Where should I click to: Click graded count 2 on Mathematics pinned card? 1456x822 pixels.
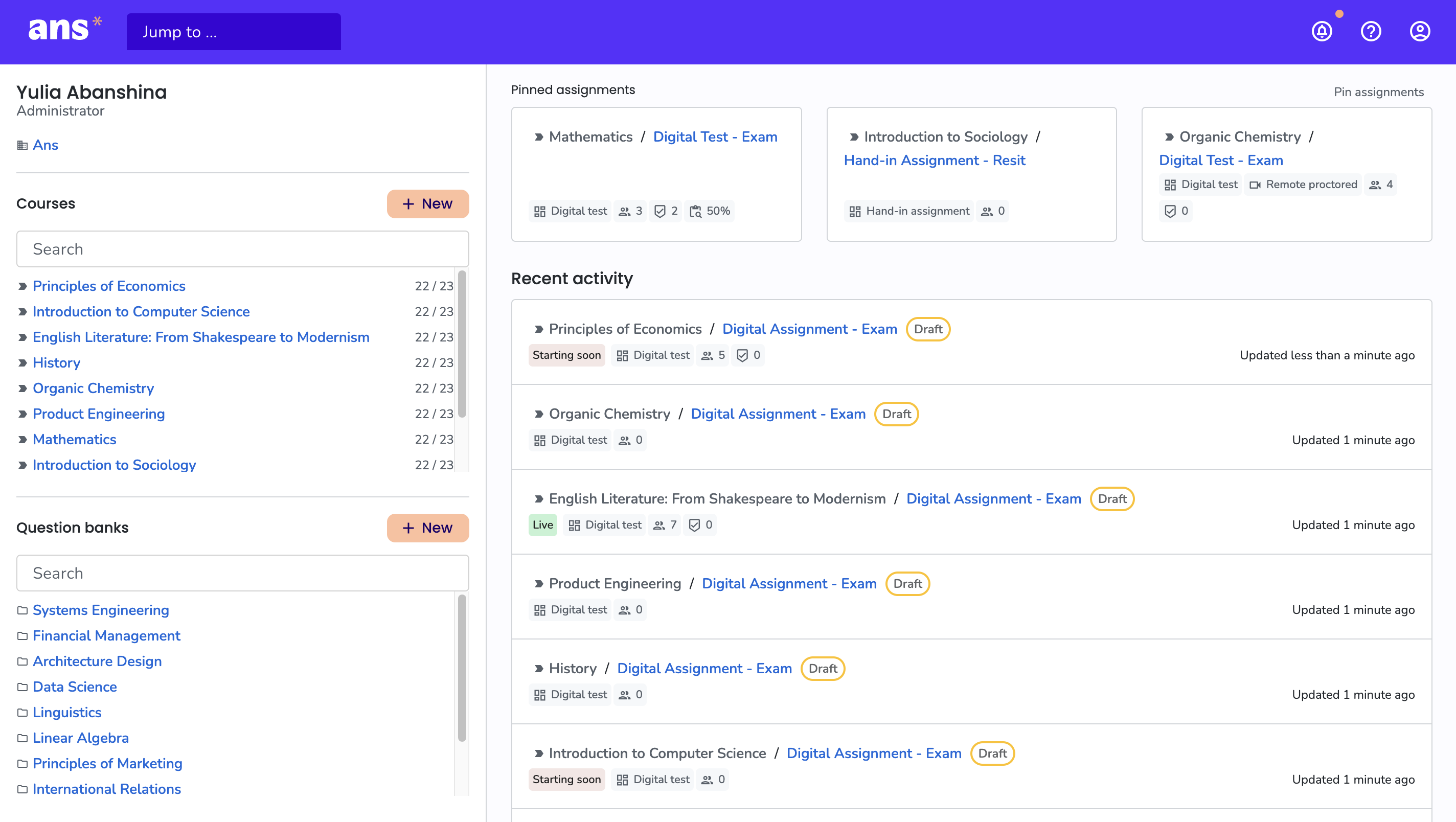click(665, 211)
